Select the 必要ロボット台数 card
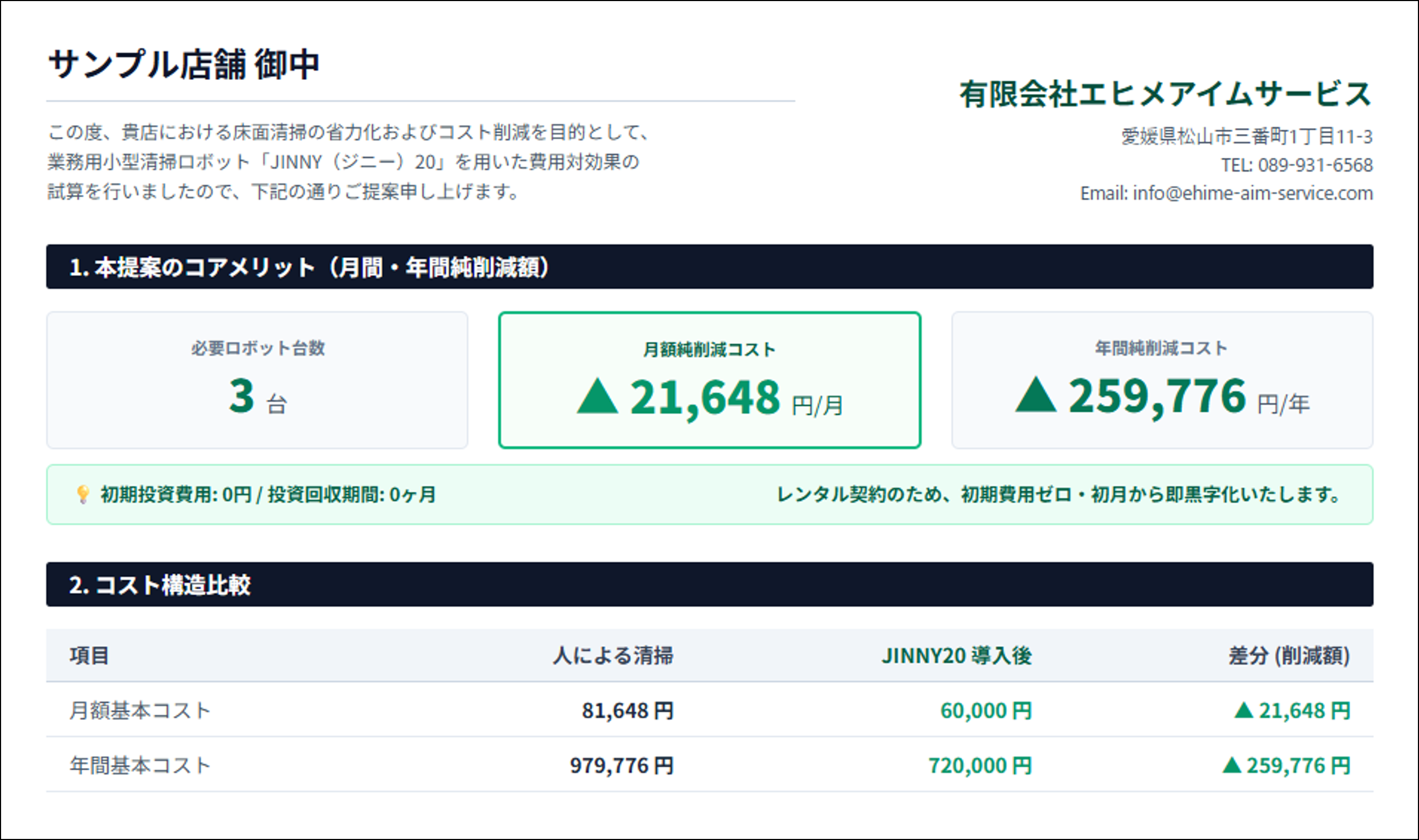This screenshot has height=840, width=1419. 257,380
